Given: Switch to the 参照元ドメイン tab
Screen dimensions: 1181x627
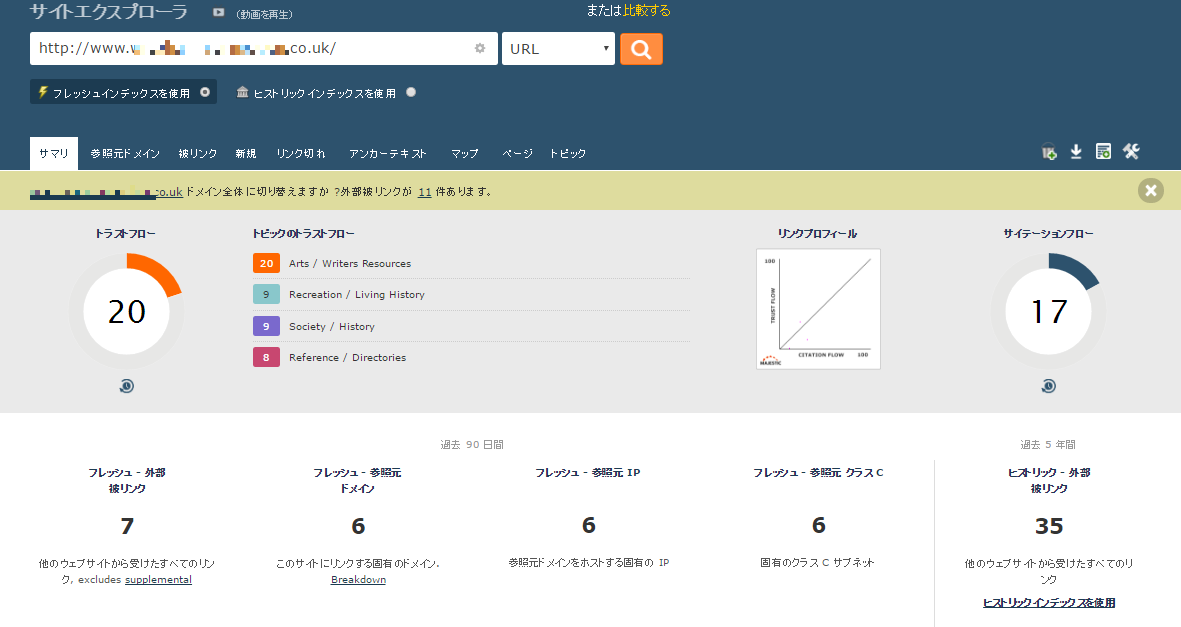Looking at the screenshot, I should click(x=125, y=154).
